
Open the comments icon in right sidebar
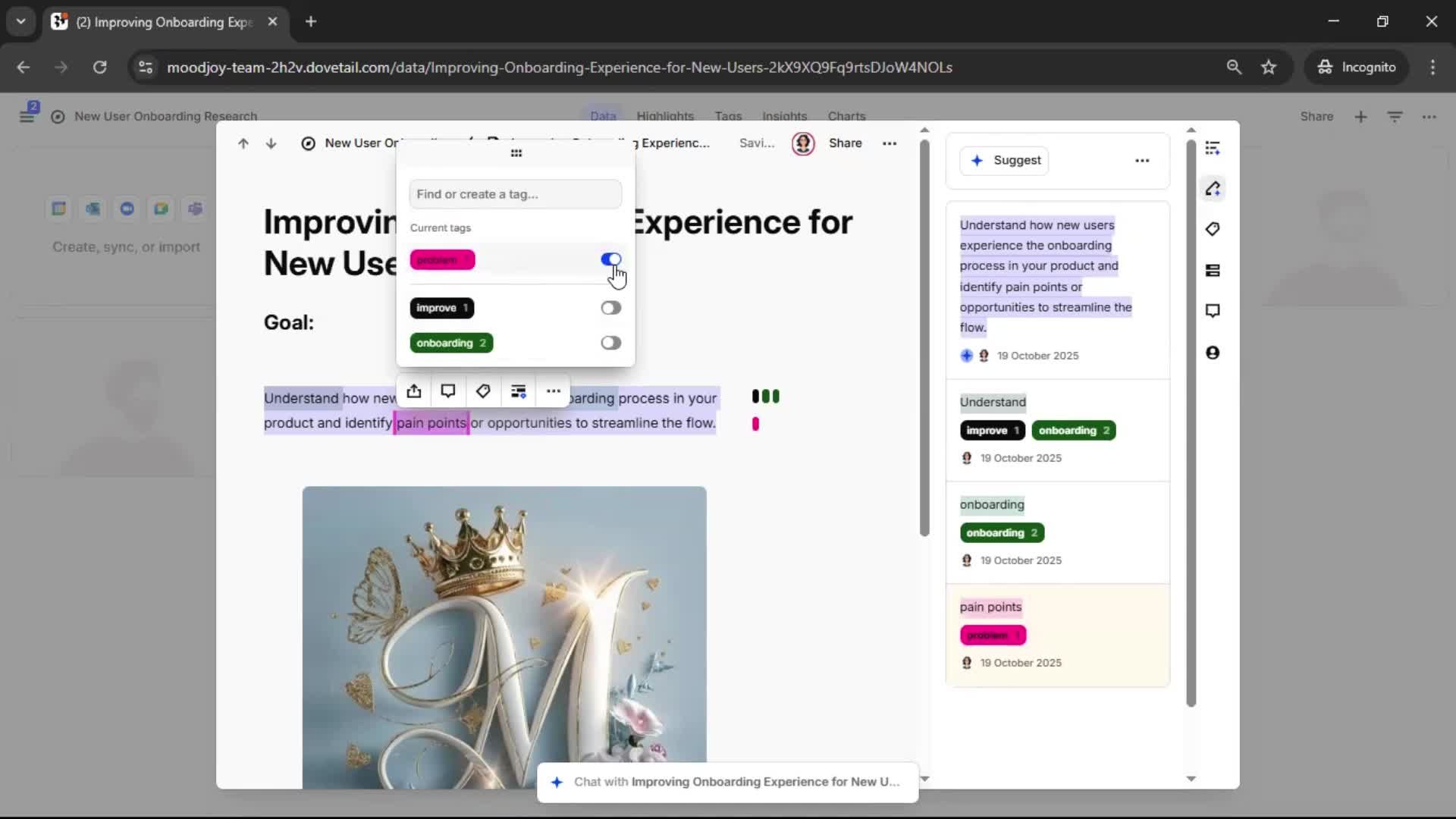pos(1213,311)
